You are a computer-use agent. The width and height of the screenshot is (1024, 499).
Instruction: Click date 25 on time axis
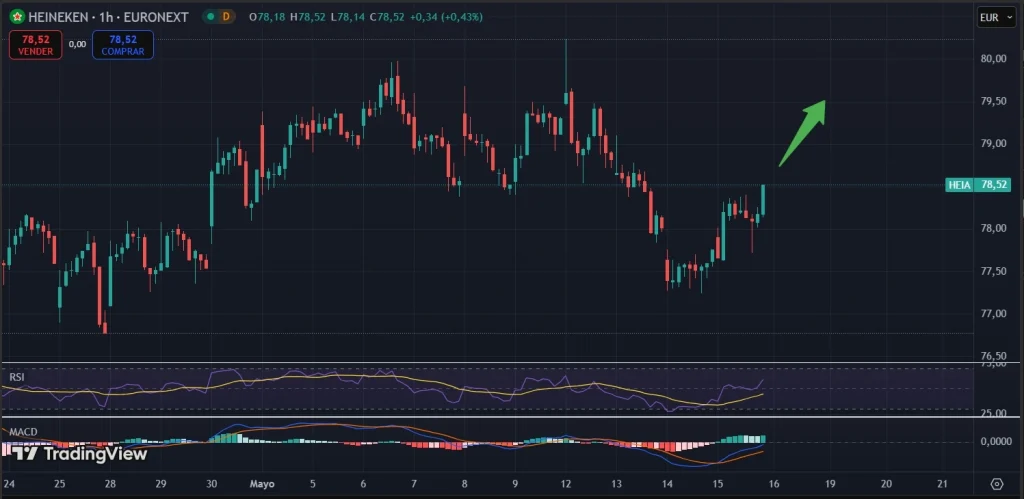click(59, 484)
